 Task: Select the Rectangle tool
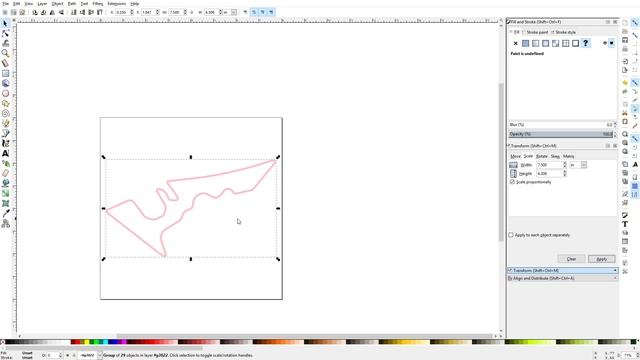[x=5, y=73]
